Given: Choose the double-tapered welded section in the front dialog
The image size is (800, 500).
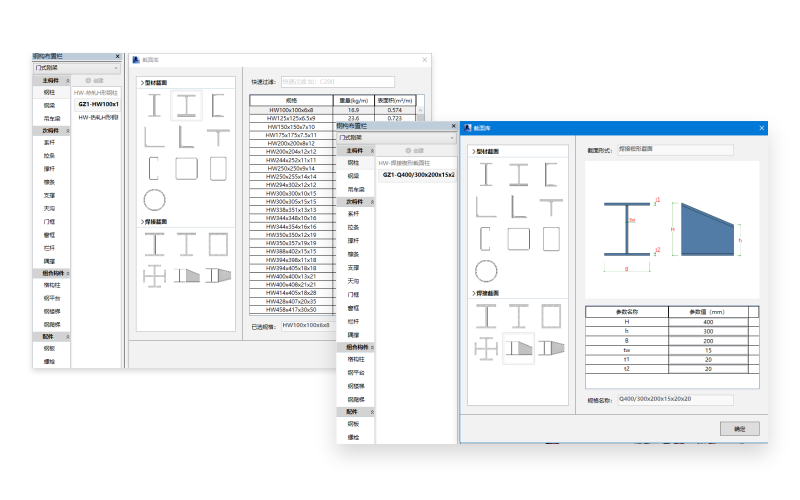Looking at the screenshot, I should click(551, 348).
